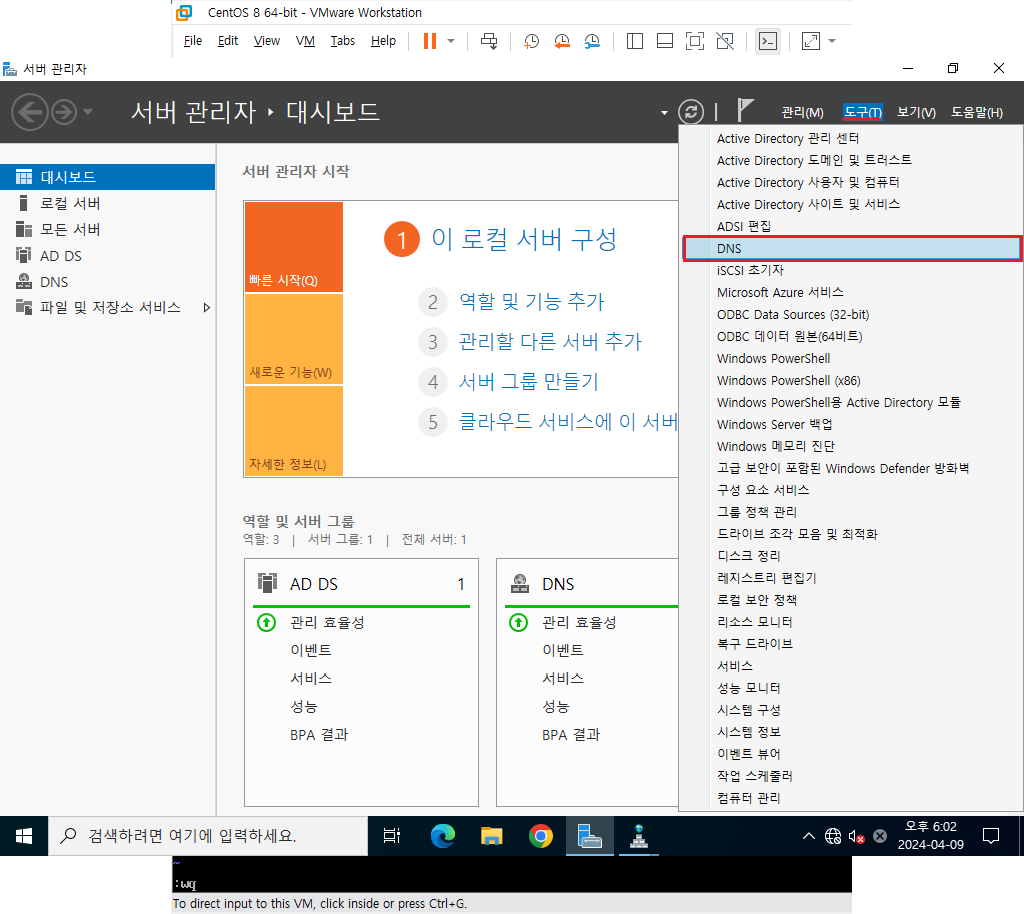Image resolution: width=1024 pixels, height=914 pixels.
Task: Open Microsoft Edge from taskbar
Action: coord(442,836)
